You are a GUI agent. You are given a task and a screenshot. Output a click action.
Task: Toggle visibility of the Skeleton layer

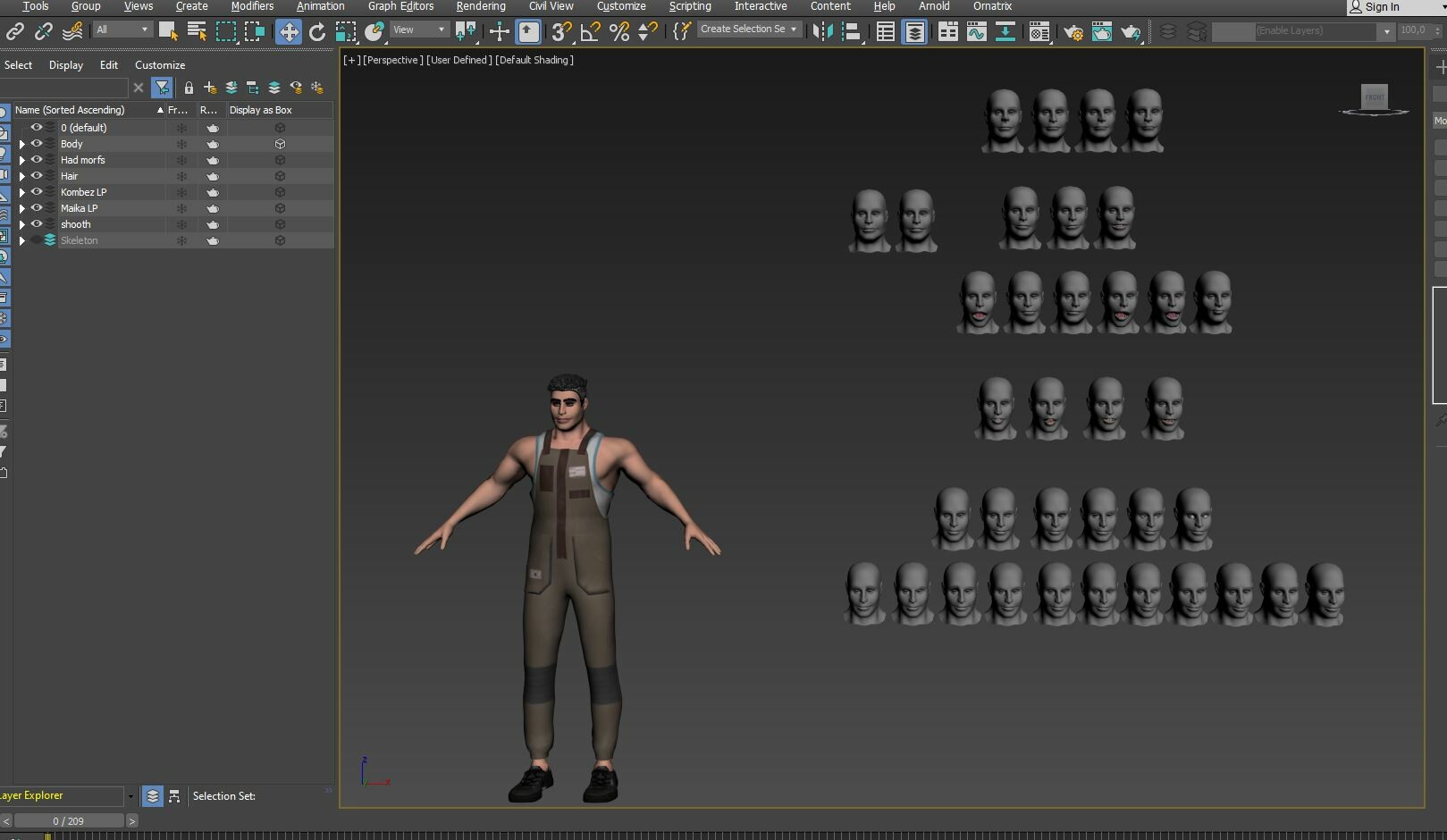[37, 240]
